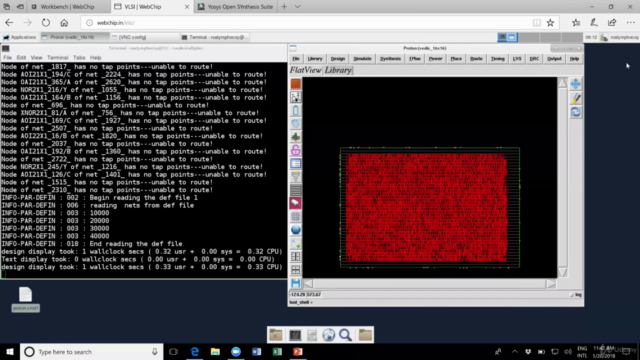The image size is (640, 360).
Task: Open the FPlan menu in Proton
Action: (415, 59)
